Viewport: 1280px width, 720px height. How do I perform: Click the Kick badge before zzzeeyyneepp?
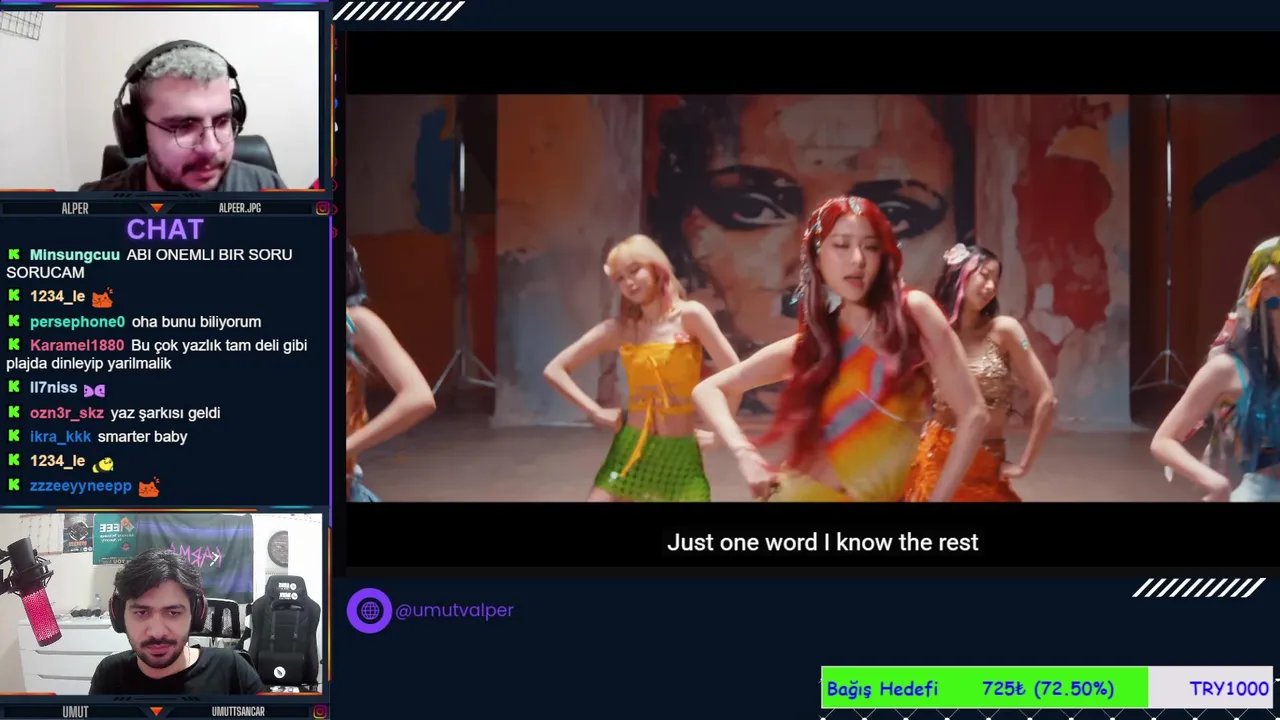tap(14, 486)
